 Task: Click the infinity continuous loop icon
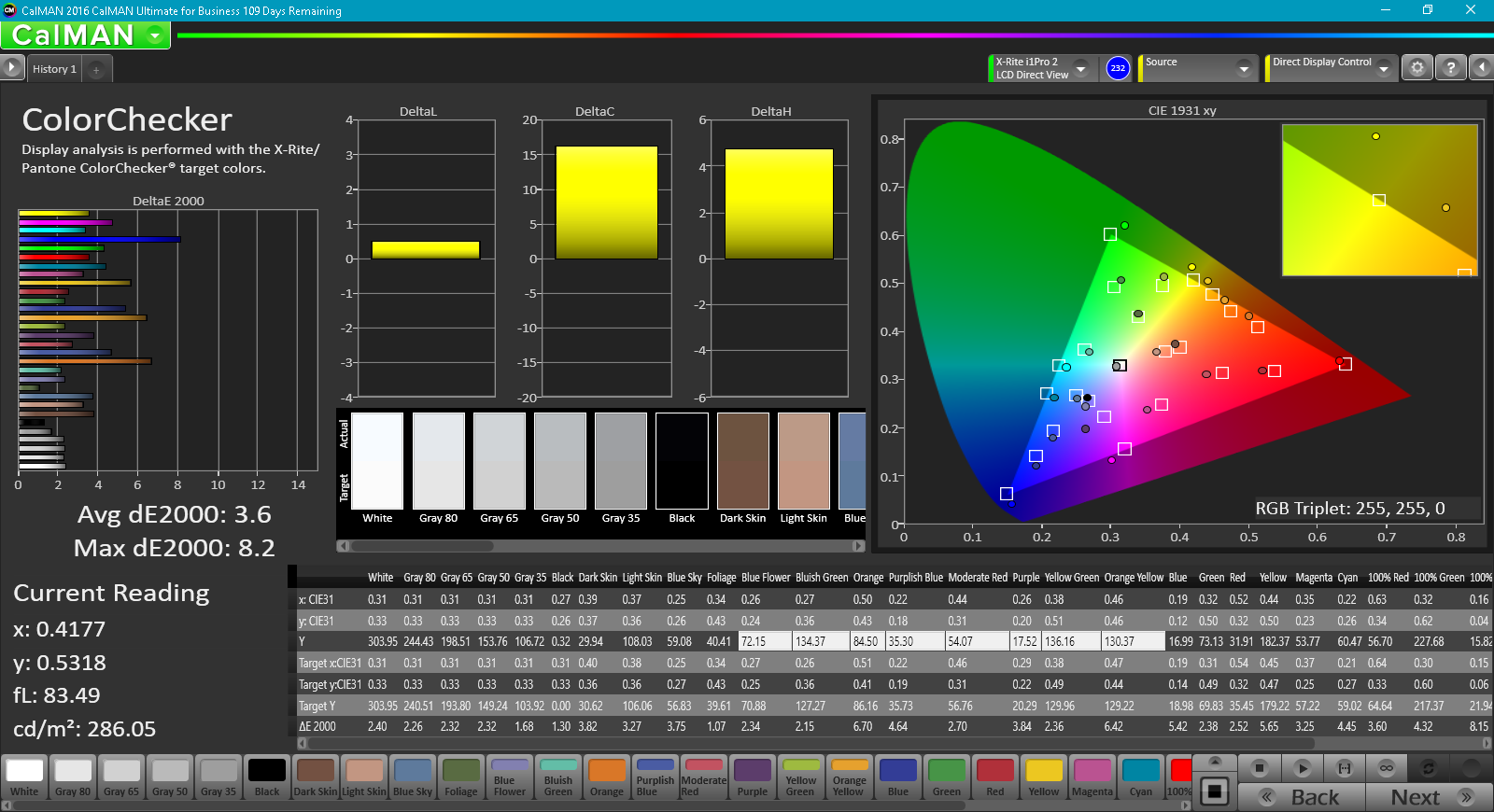(1387, 768)
